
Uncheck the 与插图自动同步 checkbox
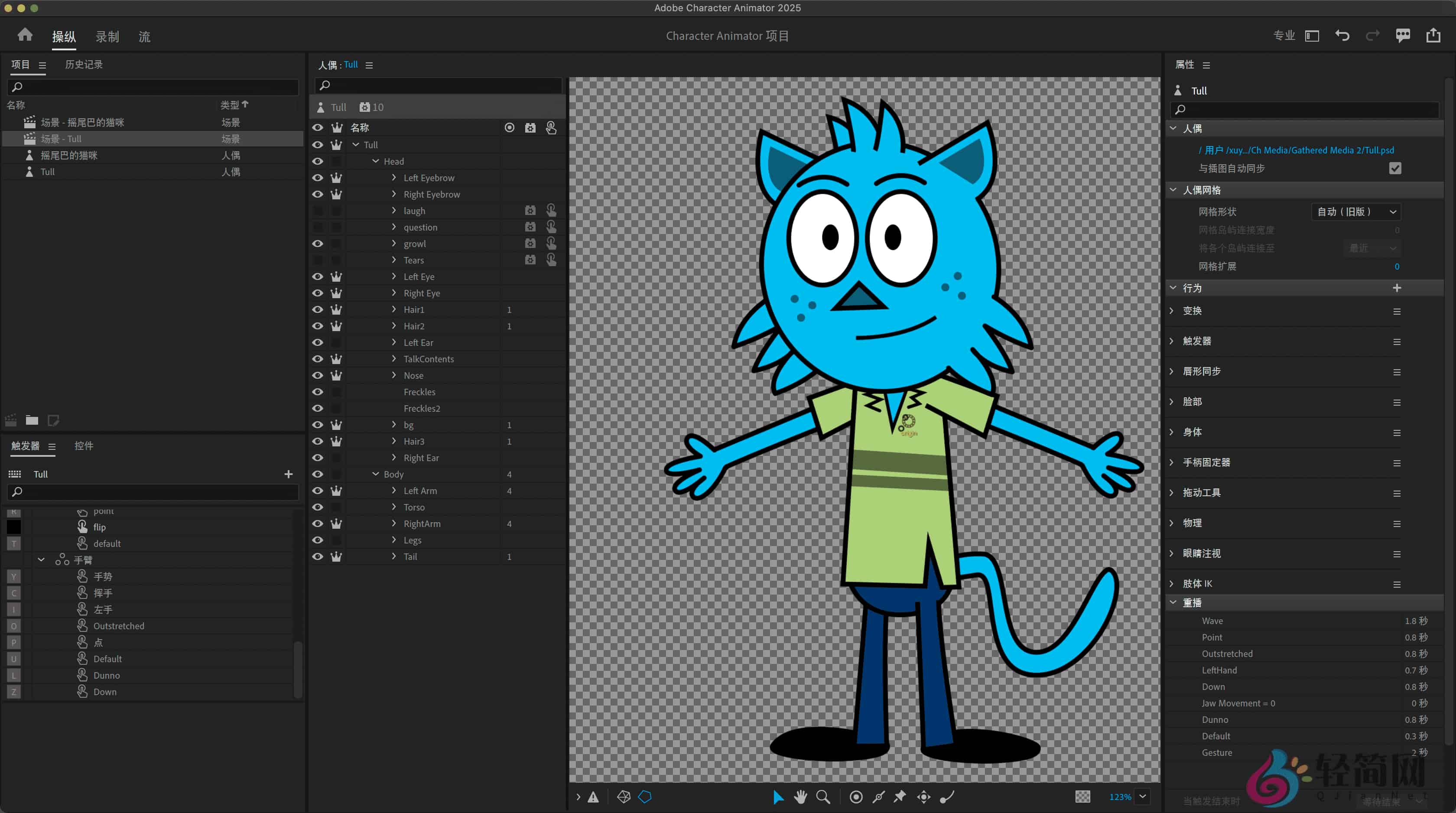point(1395,168)
